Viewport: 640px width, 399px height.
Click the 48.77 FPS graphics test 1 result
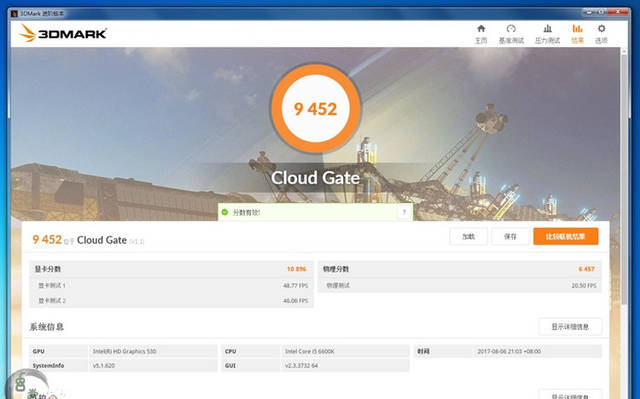coord(296,286)
